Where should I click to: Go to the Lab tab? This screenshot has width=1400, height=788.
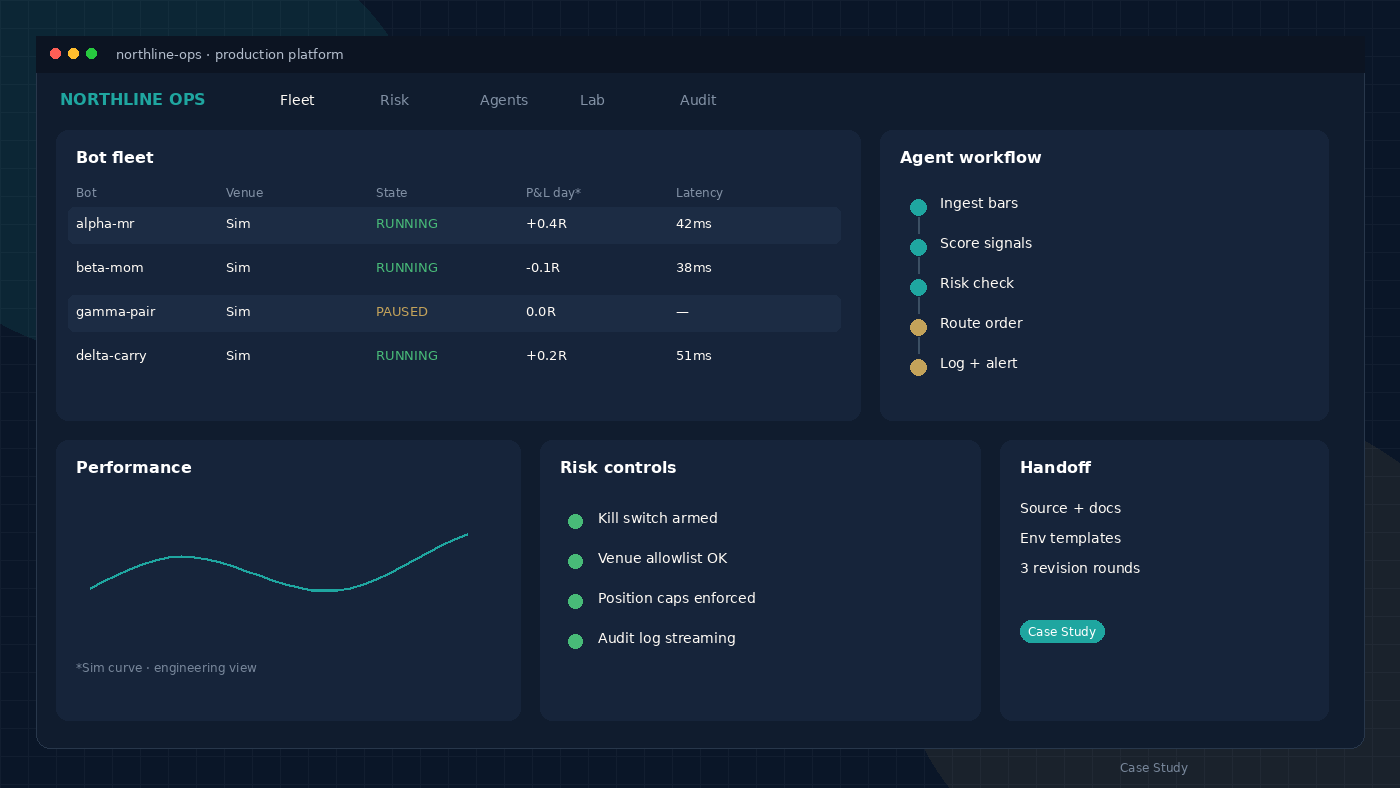click(592, 100)
